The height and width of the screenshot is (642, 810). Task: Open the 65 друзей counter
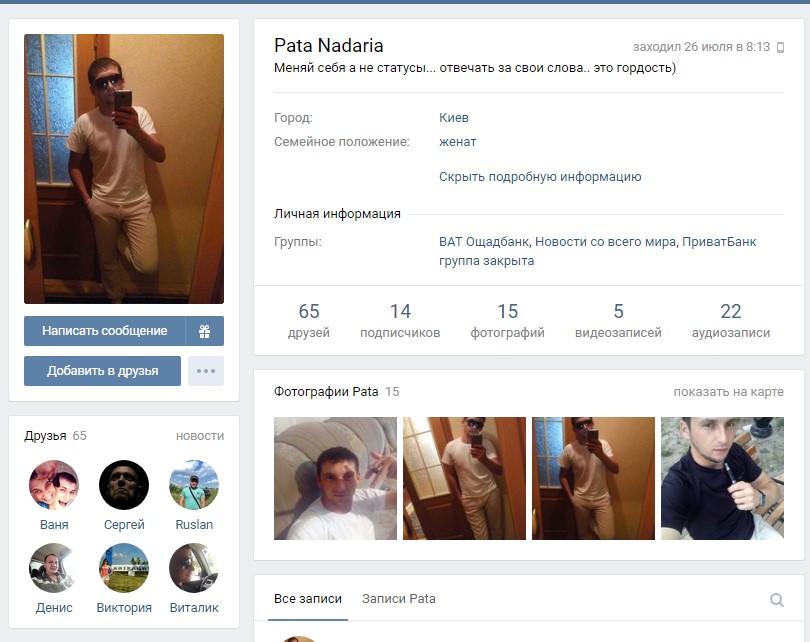(x=308, y=320)
